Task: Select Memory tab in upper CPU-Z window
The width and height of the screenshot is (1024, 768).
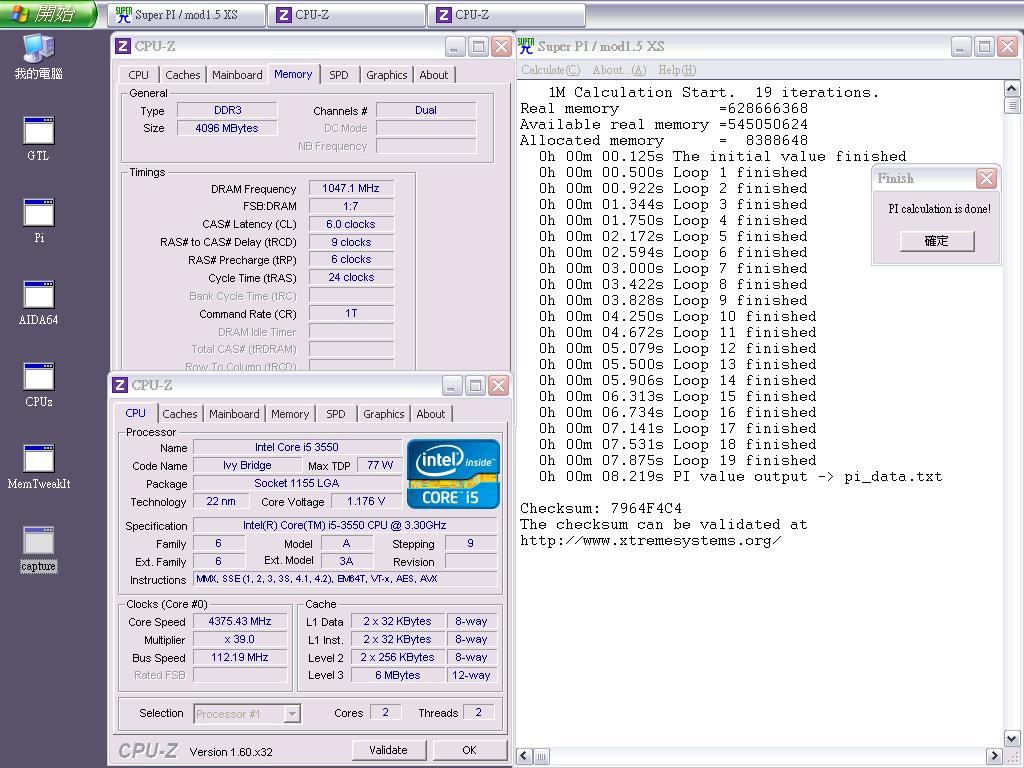Action: (x=293, y=74)
